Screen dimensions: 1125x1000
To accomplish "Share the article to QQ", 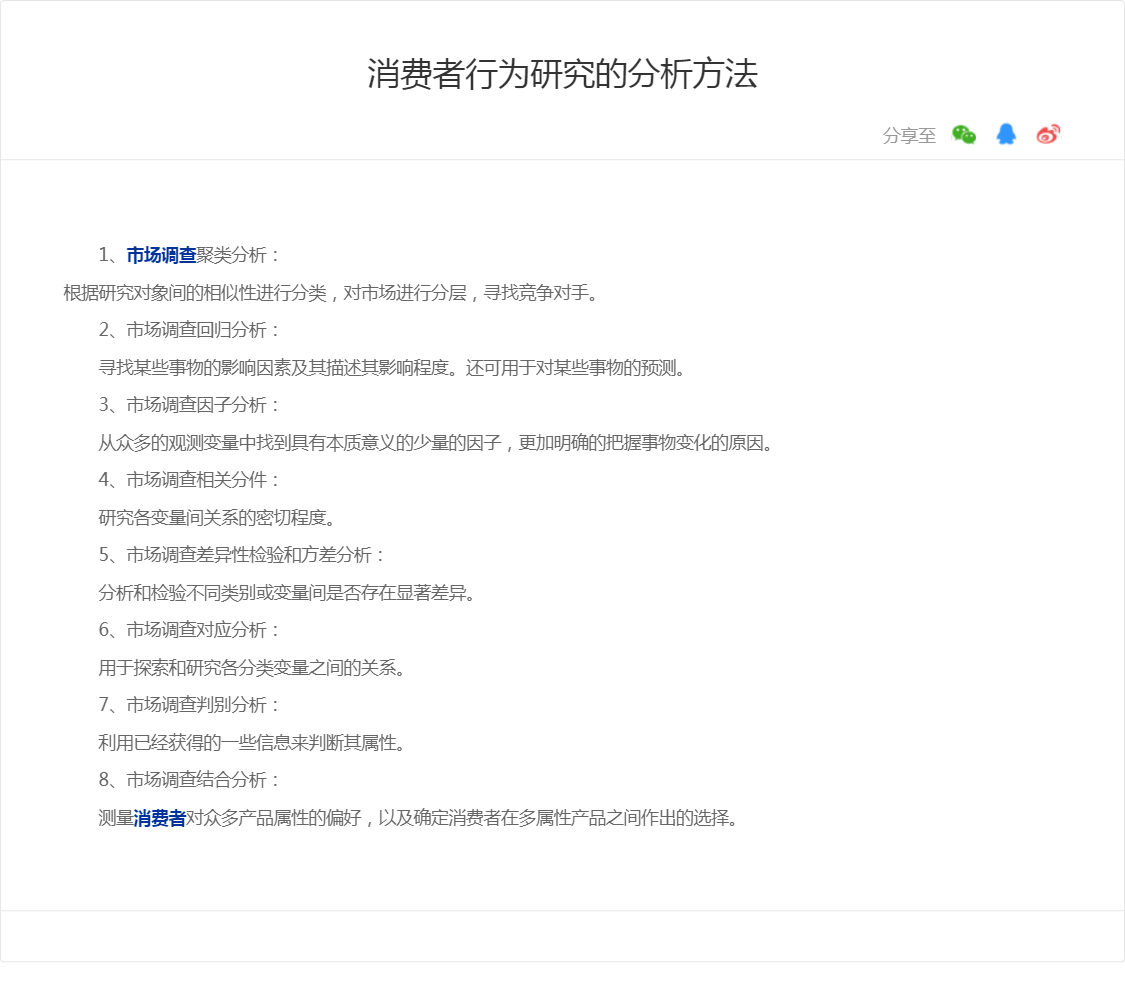I will click(1006, 134).
